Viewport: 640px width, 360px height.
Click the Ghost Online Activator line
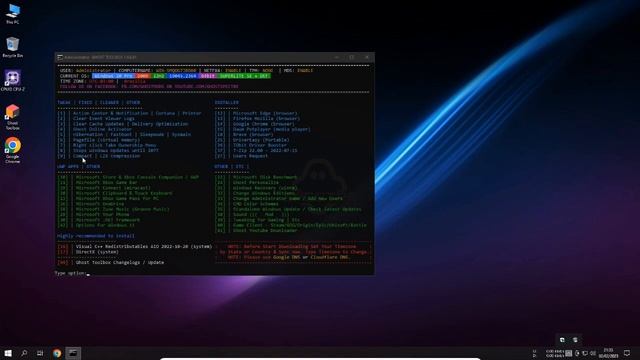point(95,129)
